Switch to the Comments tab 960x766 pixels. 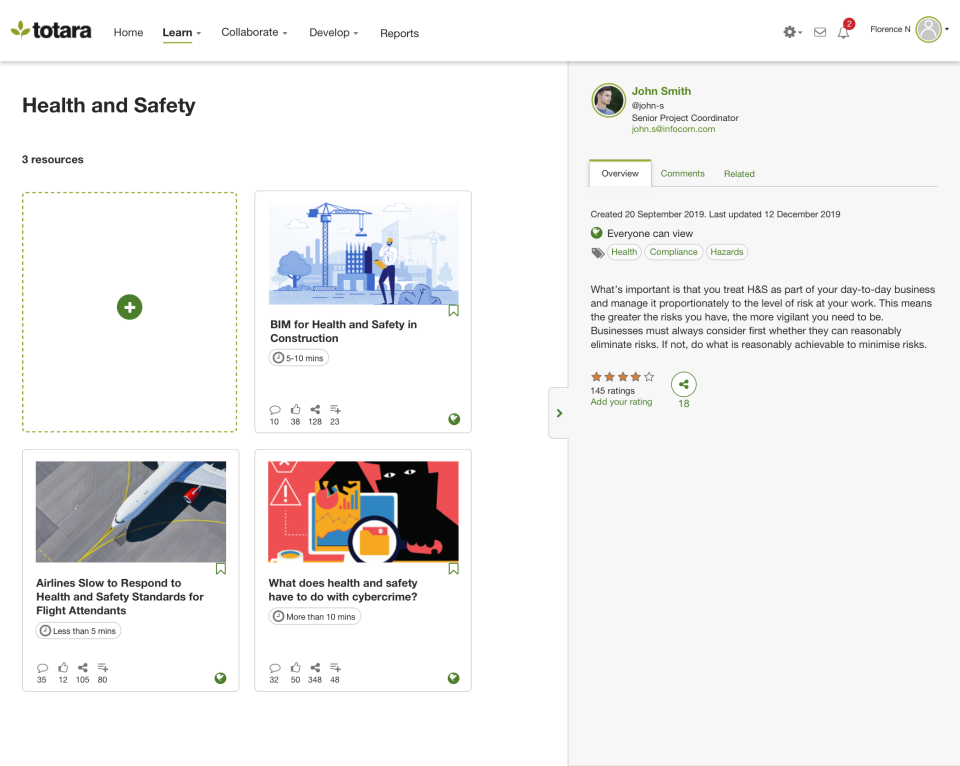point(682,173)
